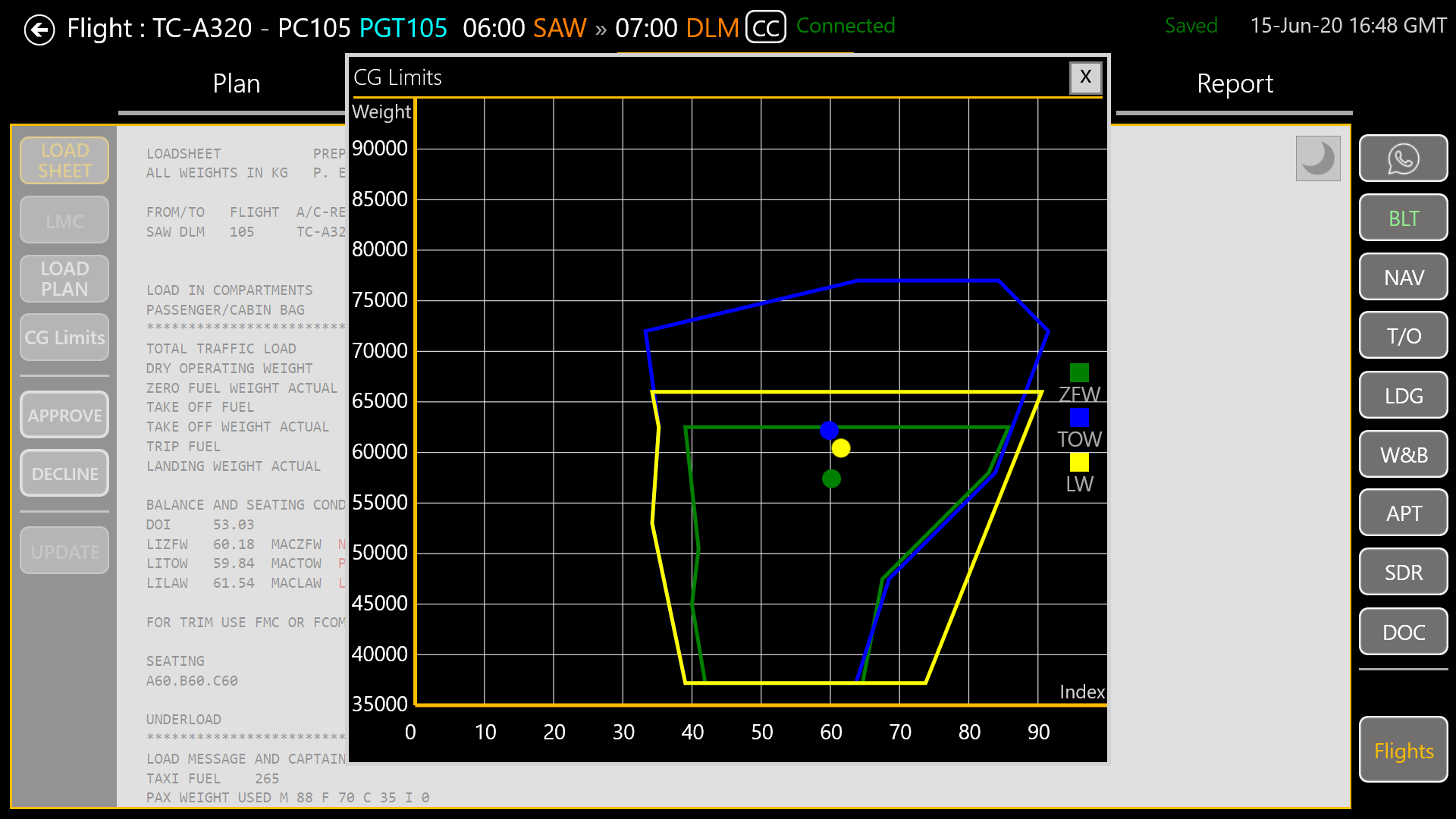The height and width of the screenshot is (819, 1456).
Task: Click the CC connection icon
Action: 766,28
